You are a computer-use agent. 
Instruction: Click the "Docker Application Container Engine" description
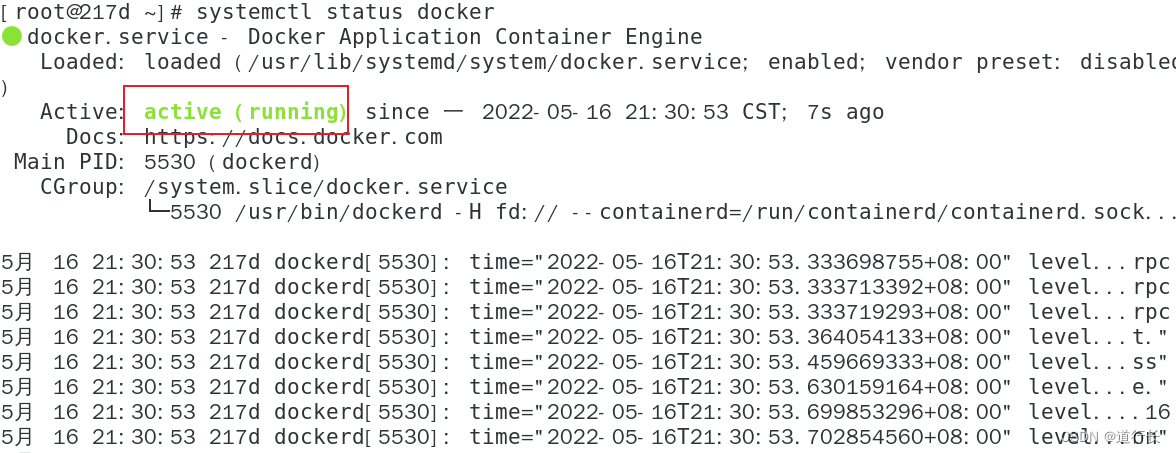(x=474, y=37)
